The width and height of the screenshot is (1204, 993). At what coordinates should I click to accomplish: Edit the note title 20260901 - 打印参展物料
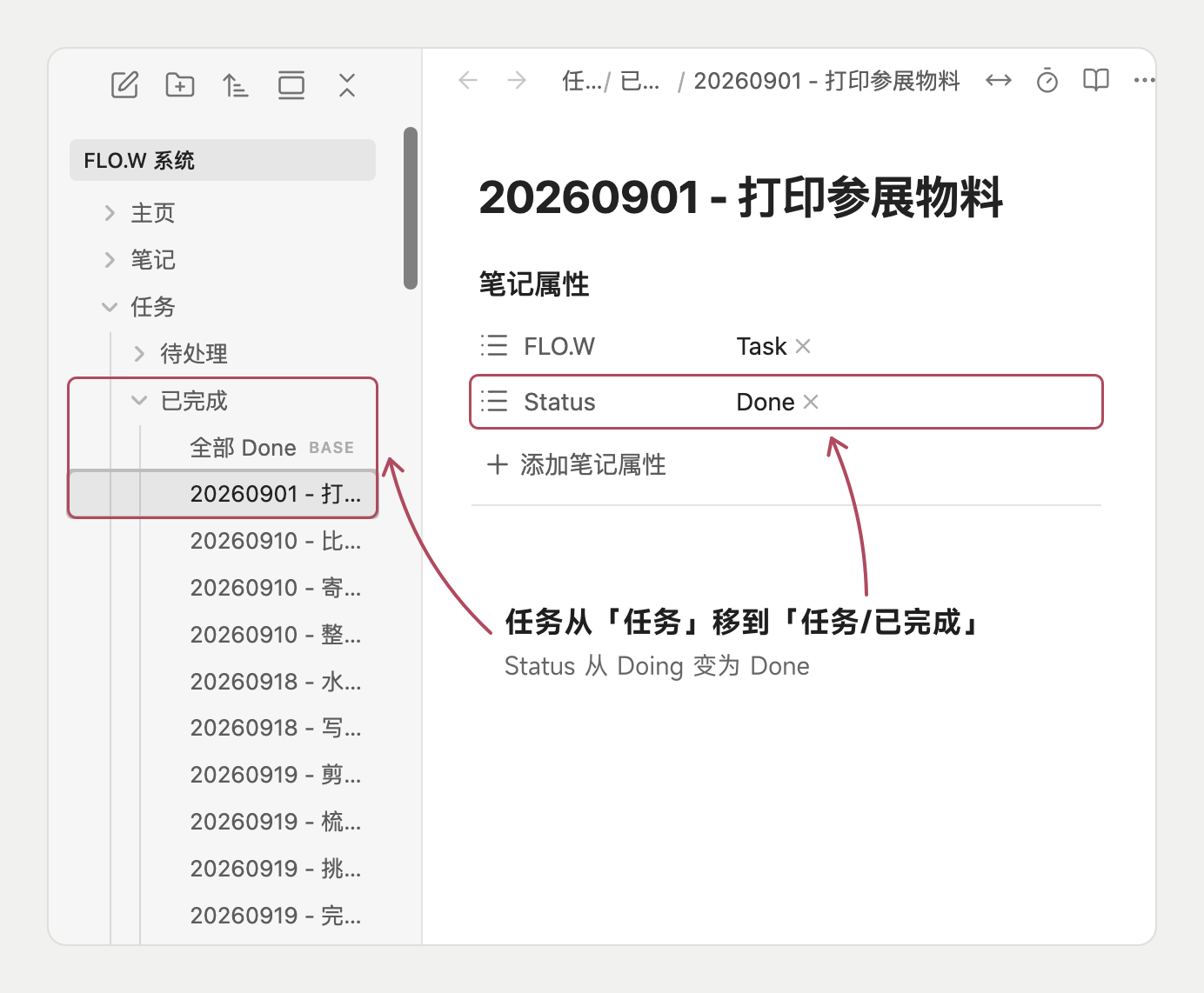tap(740, 197)
